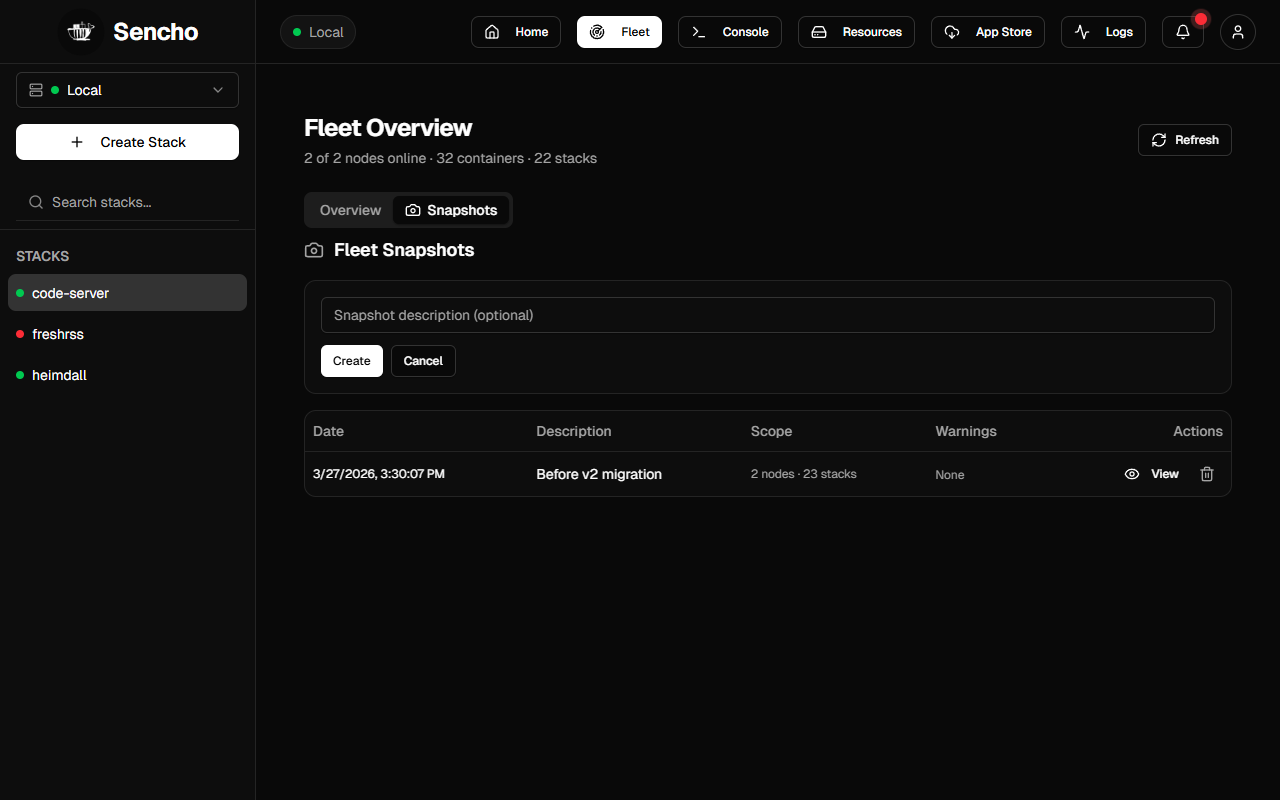
Task: Click the Fleet Overview heading
Action: [388, 128]
